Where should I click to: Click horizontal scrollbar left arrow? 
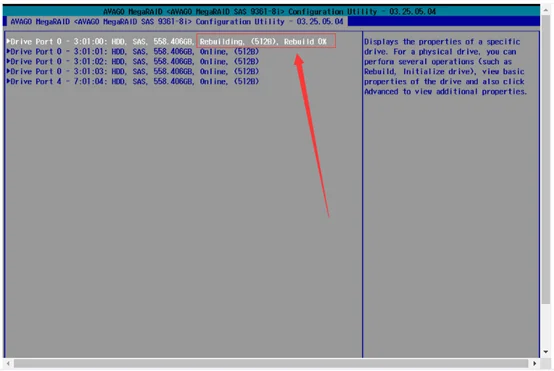click(x=8, y=363)
